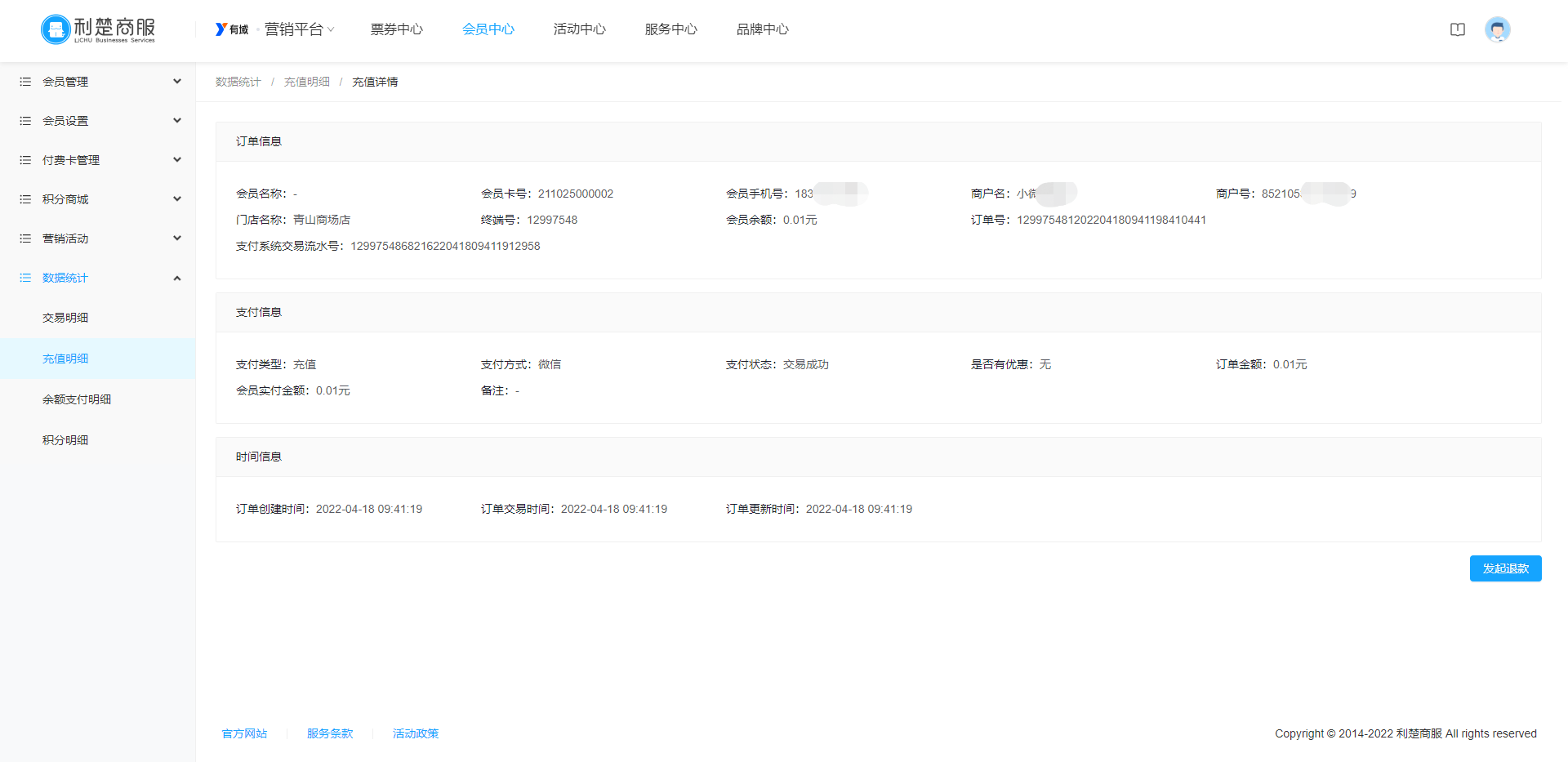
Task: Click the 支付系统交易流水号 value
Action: click(x=445, y=246)
